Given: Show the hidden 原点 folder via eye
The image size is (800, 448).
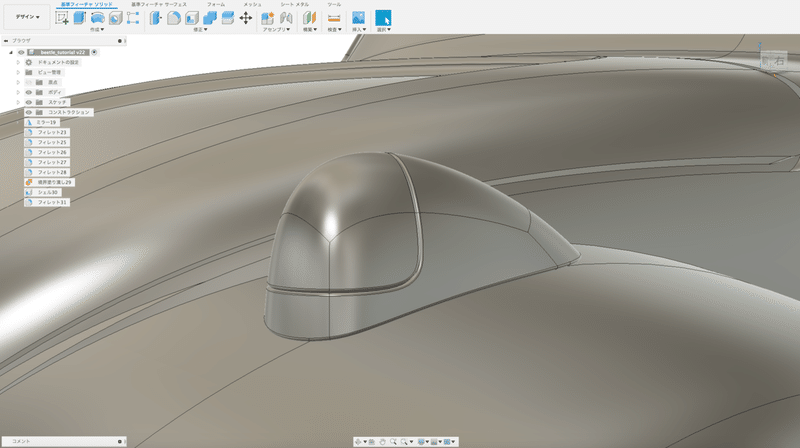Looking at the screenshot, I should 29,82.
